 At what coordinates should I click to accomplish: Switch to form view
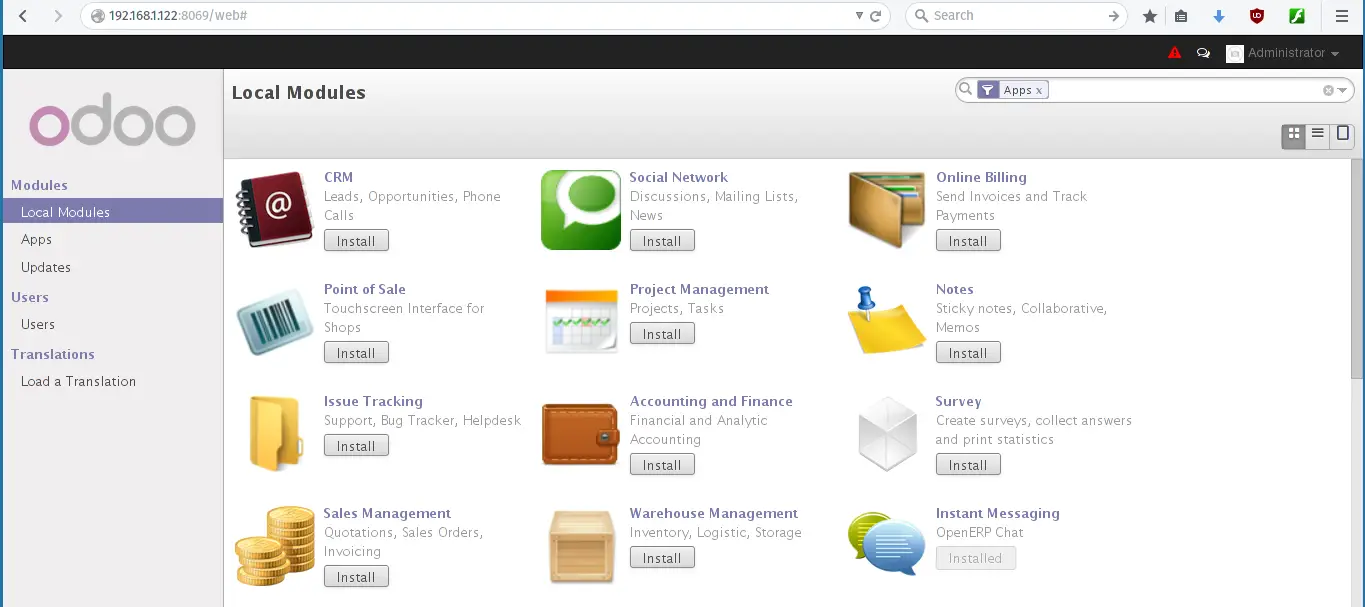(1343, 135)
